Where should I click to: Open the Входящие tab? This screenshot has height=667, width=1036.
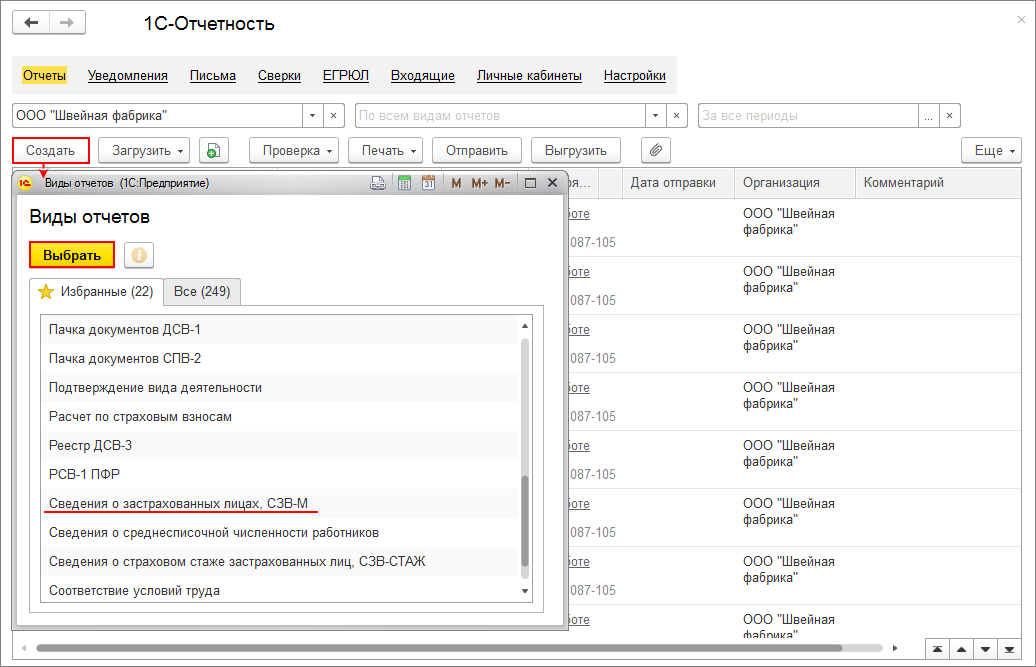tap(423, 76)
